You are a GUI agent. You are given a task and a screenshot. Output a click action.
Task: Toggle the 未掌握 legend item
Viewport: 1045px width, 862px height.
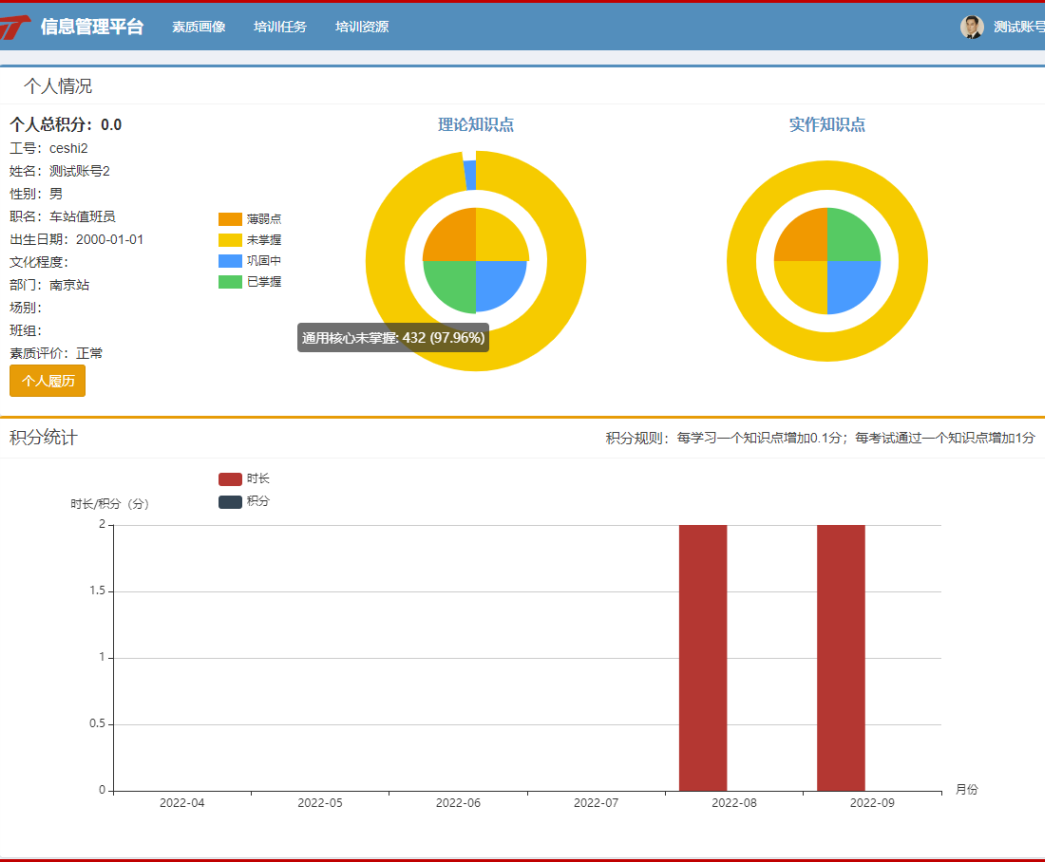(250, 240)
